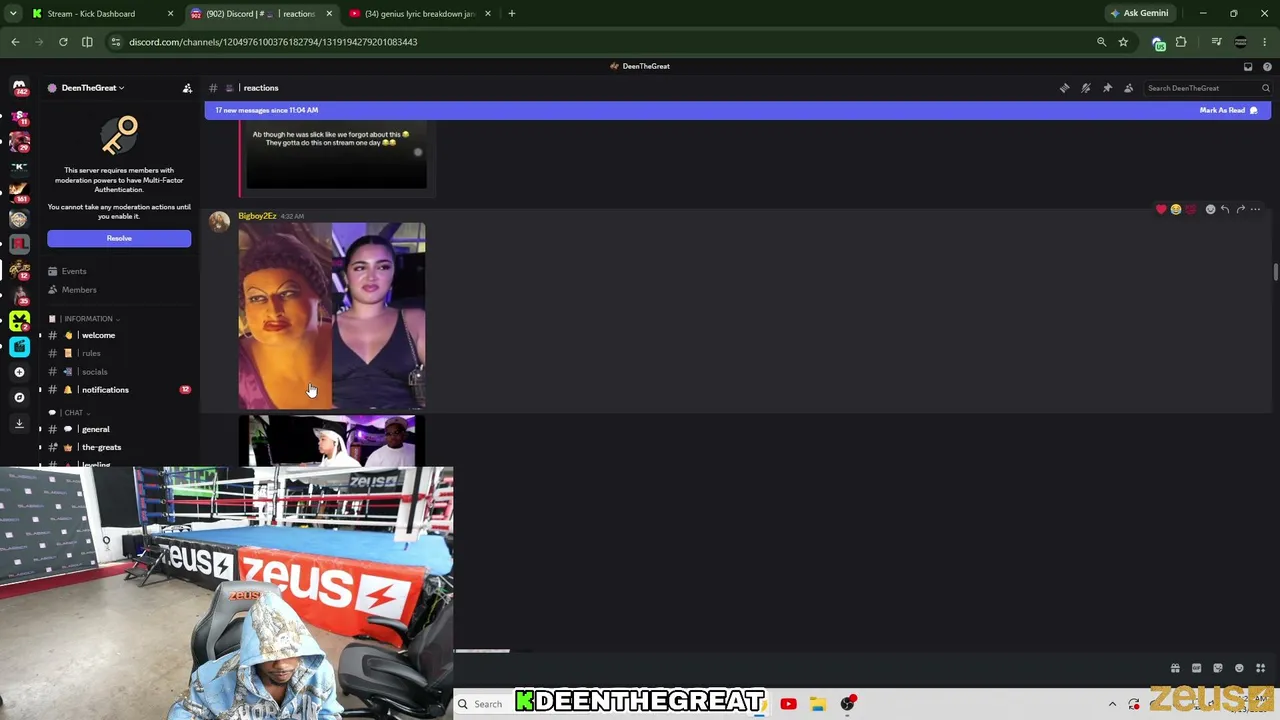Open the welcome channel

[x=118, y=335]
